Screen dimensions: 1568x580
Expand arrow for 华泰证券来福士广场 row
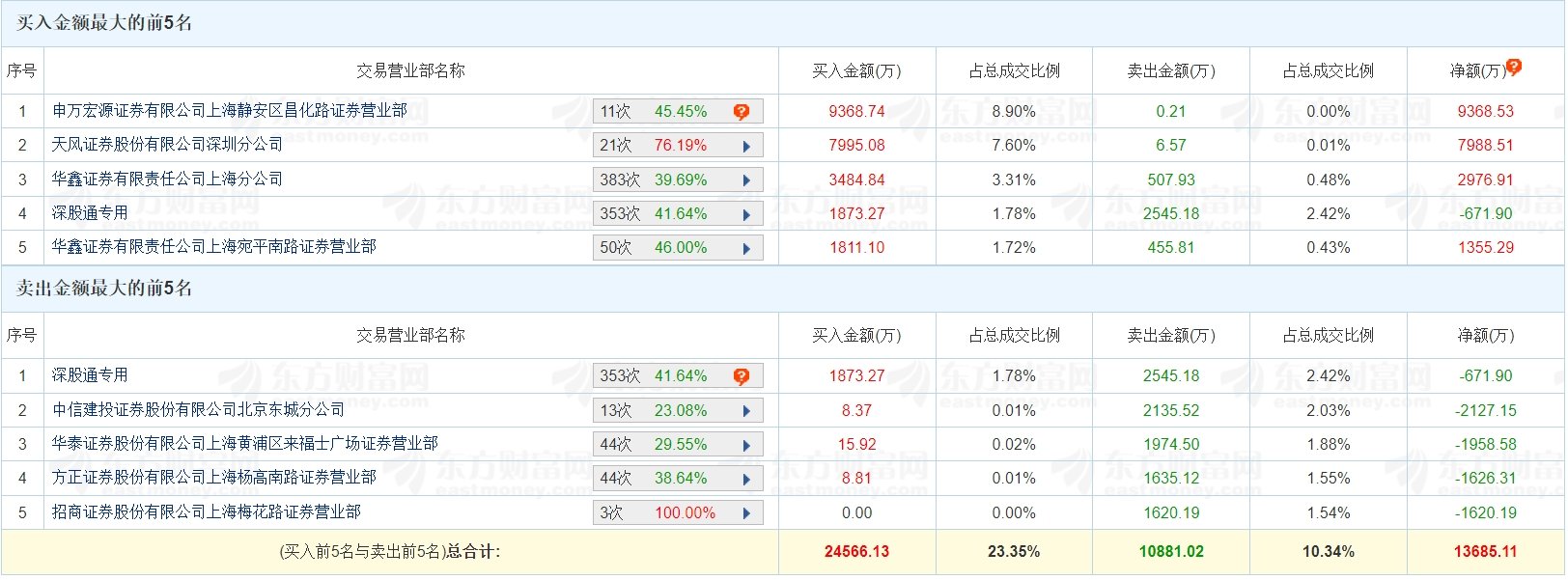tap(746, 445)
